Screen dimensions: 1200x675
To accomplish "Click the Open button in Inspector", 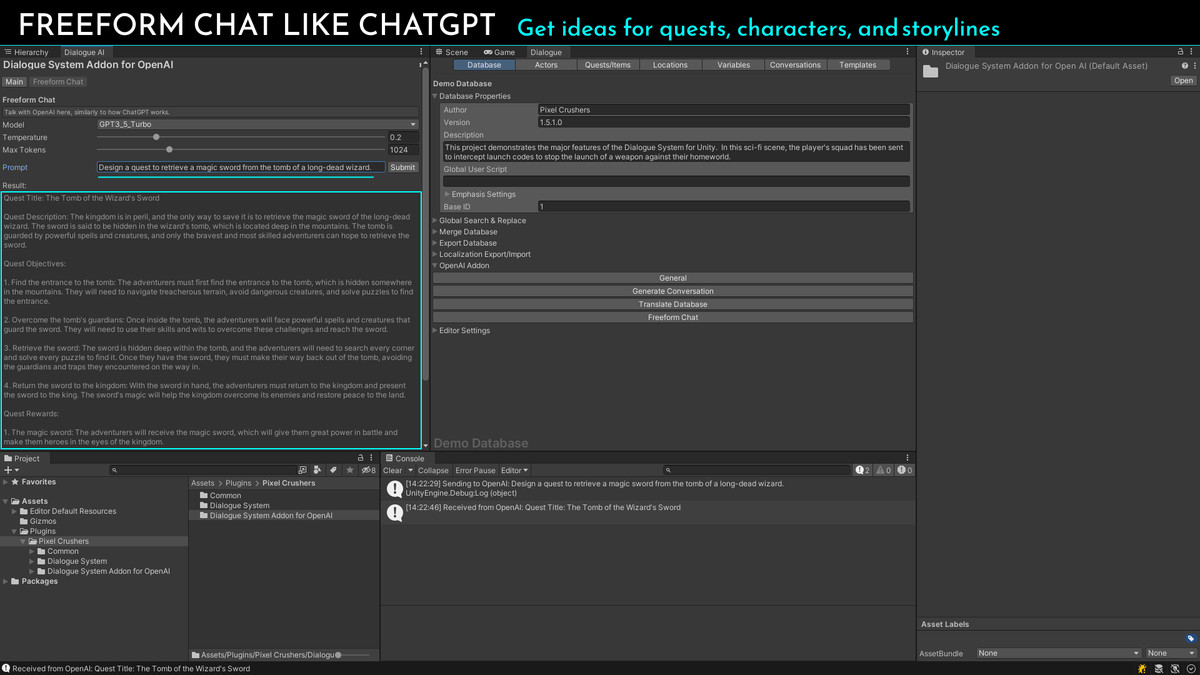I will click(1184, 81).
